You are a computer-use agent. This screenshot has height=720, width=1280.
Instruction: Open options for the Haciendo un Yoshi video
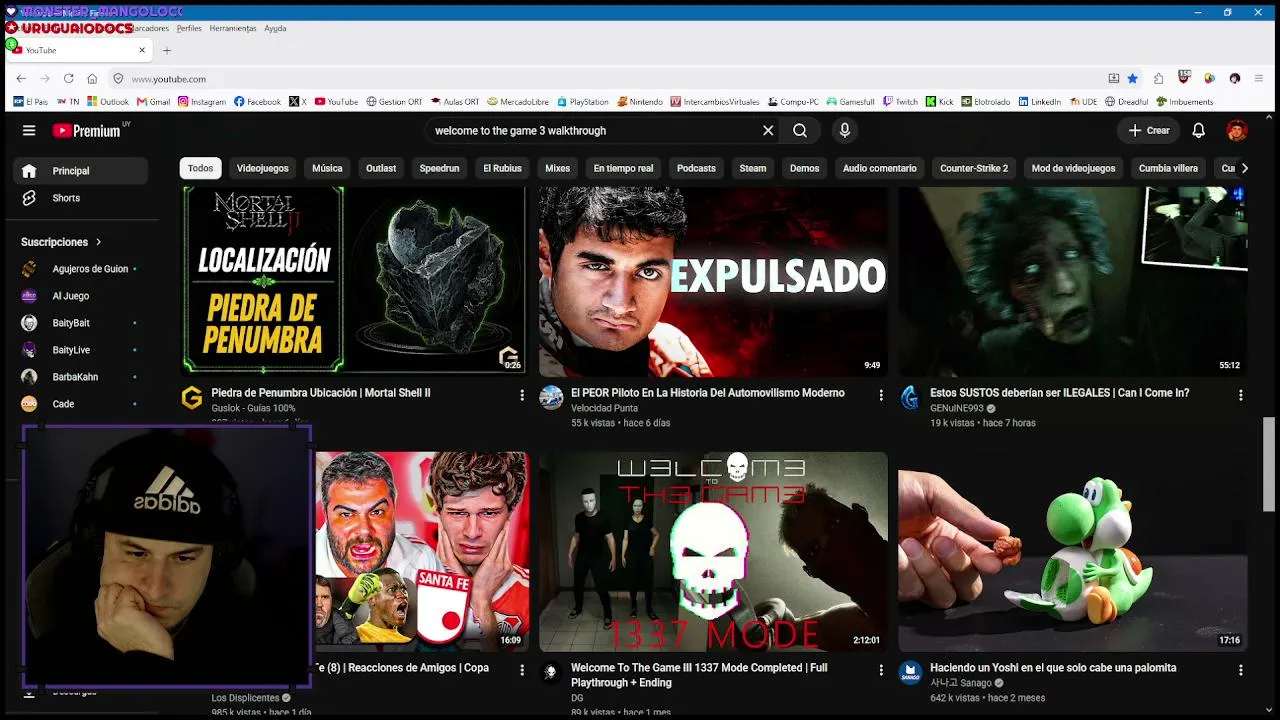coord(1241,670)
